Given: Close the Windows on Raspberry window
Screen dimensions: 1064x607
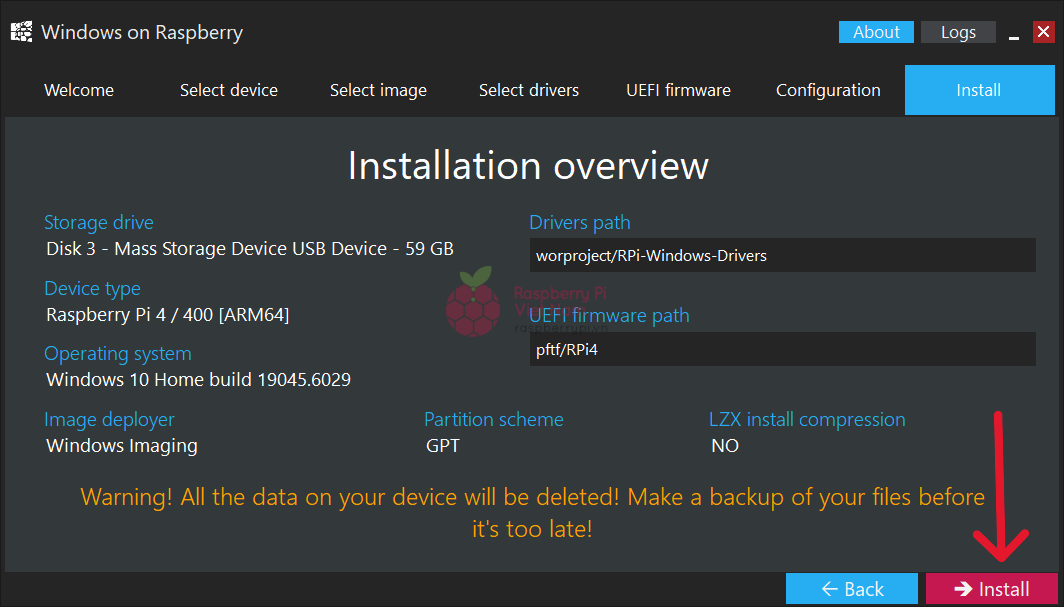Looking at the screenshot, I should point(1043,33).
